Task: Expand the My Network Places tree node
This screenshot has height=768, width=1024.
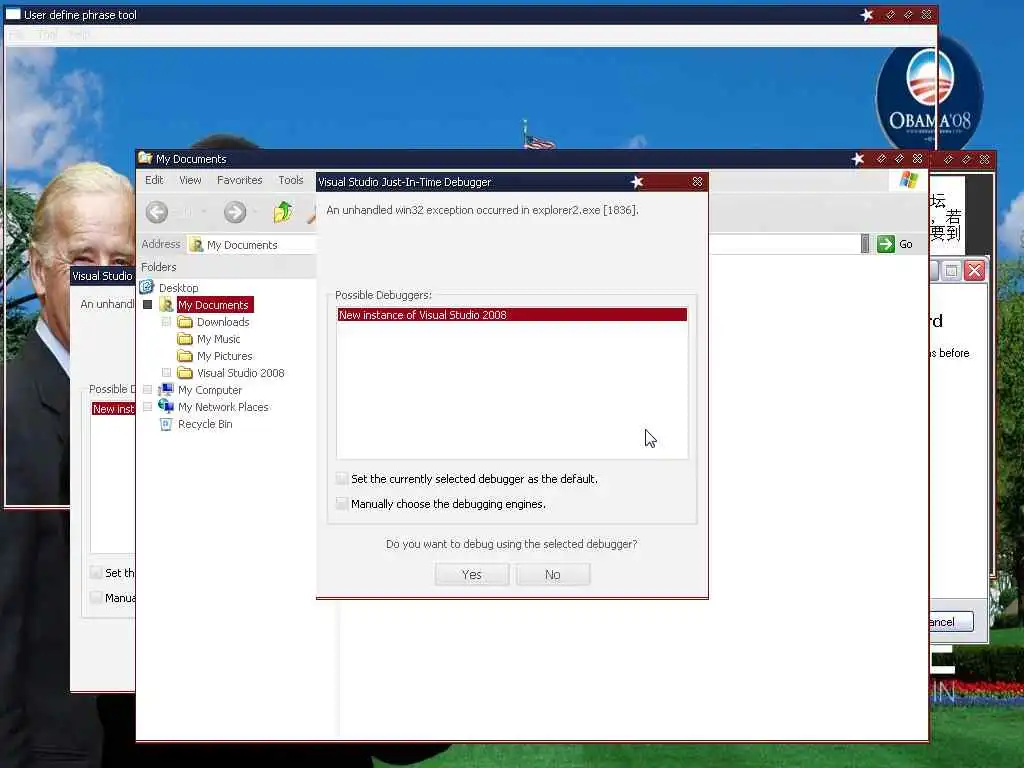Action: click(x=148, y=407)
